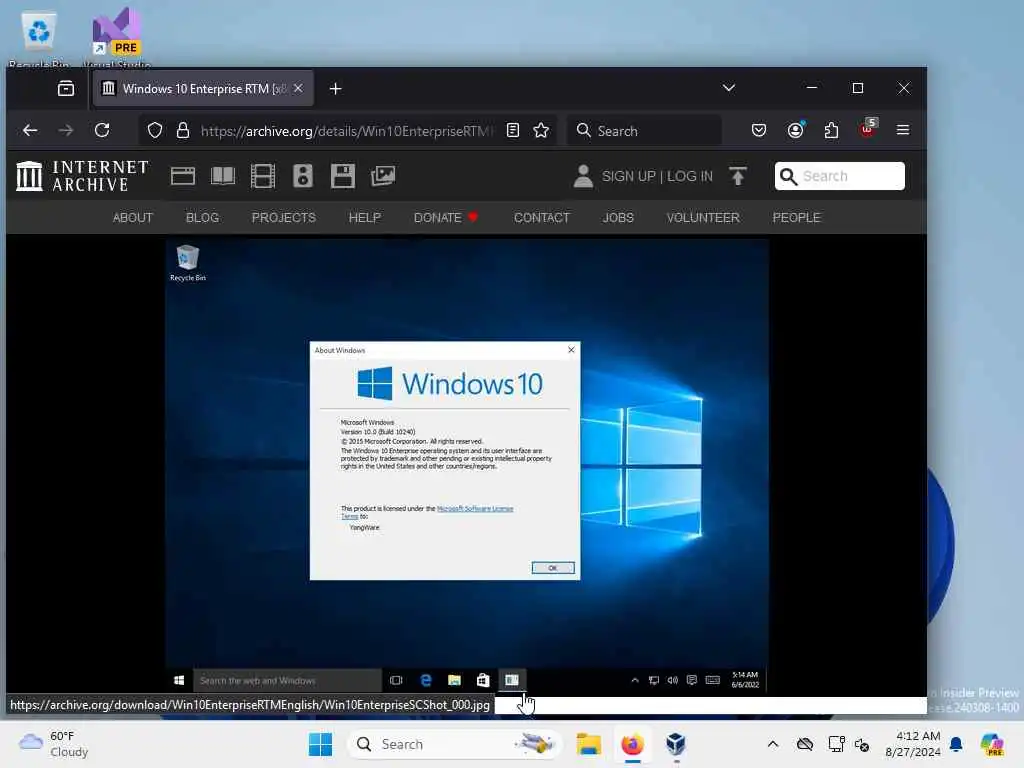
Task: Go forward one page in Firefox
Action: coord(66,131)
